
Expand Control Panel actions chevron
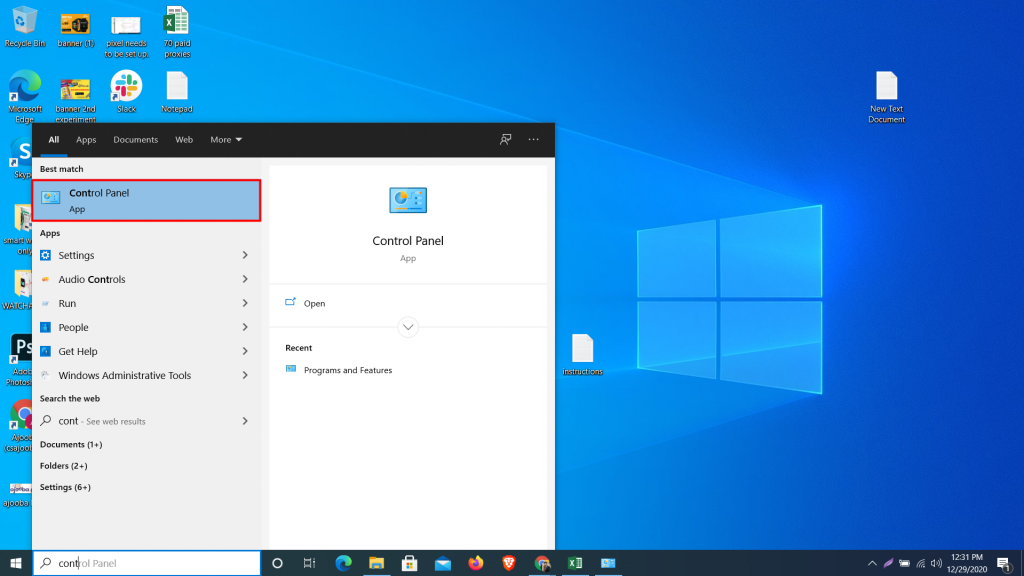pos(408,327)
